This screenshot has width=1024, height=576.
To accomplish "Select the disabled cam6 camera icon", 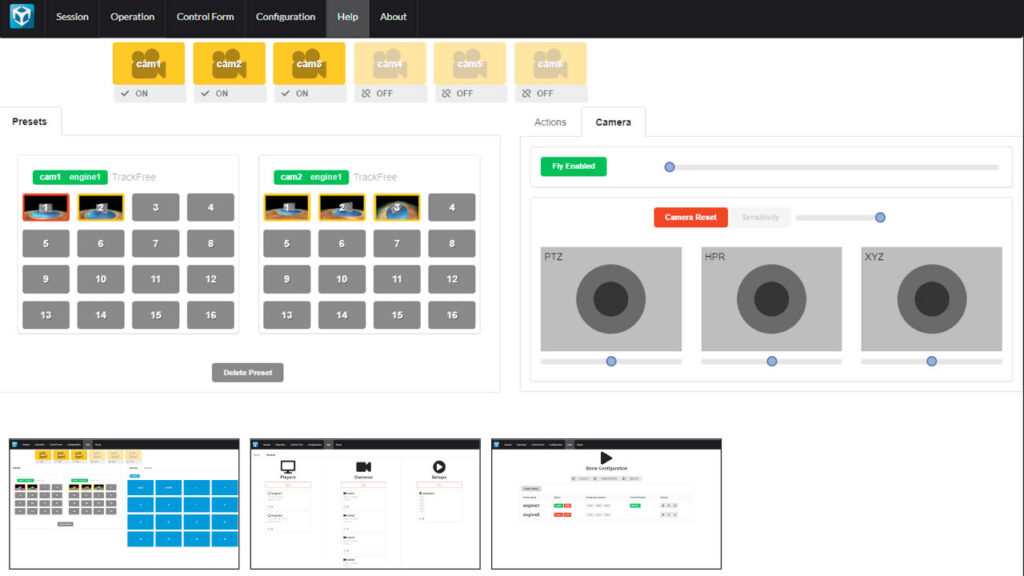I will [550, 63].
